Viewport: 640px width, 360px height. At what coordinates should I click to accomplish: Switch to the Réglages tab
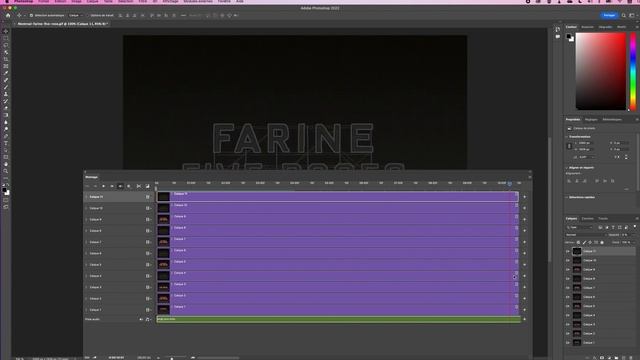pos(591,120)
